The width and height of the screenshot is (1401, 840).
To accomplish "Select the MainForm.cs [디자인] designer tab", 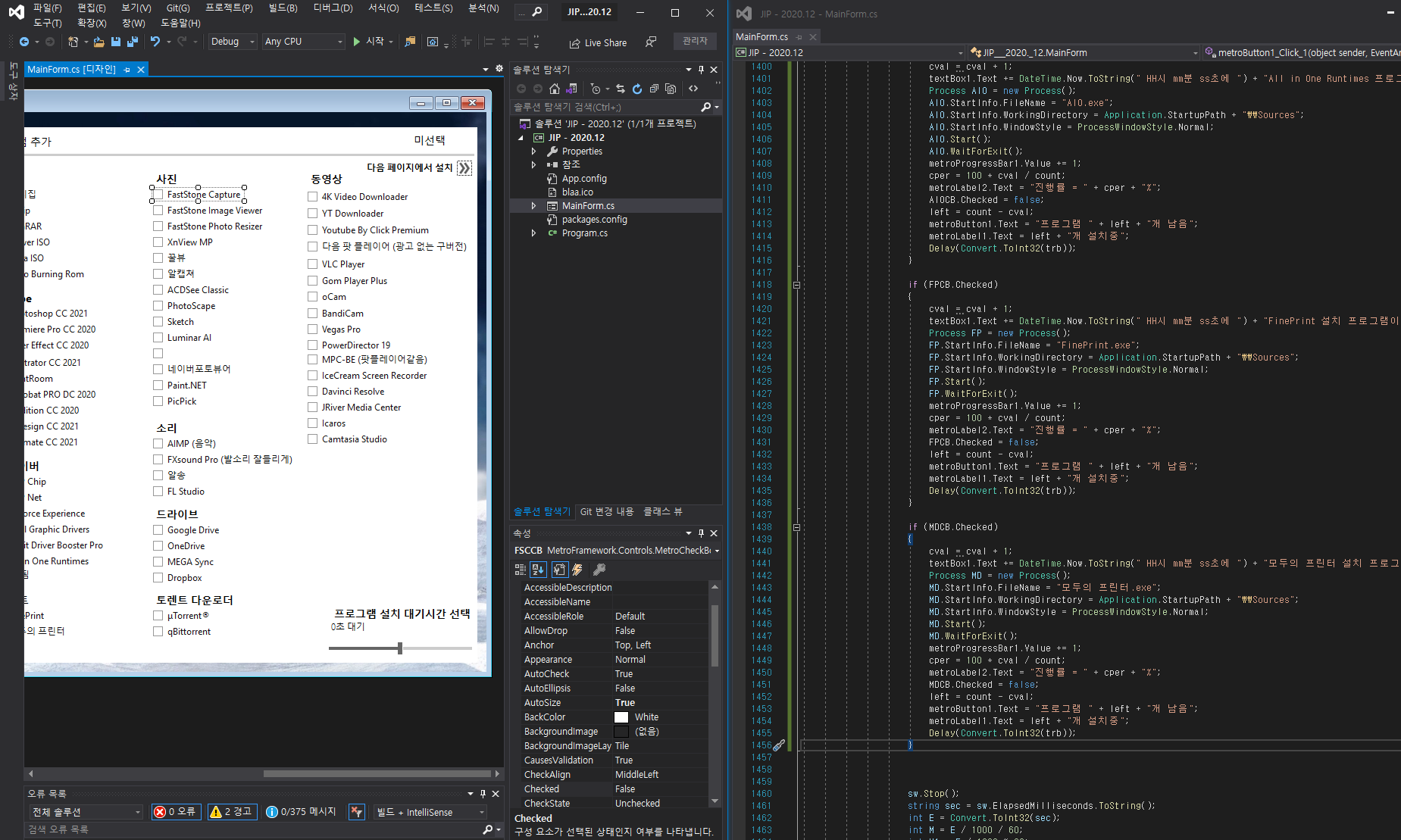I will pyautogui.click(x=71, y=70).
